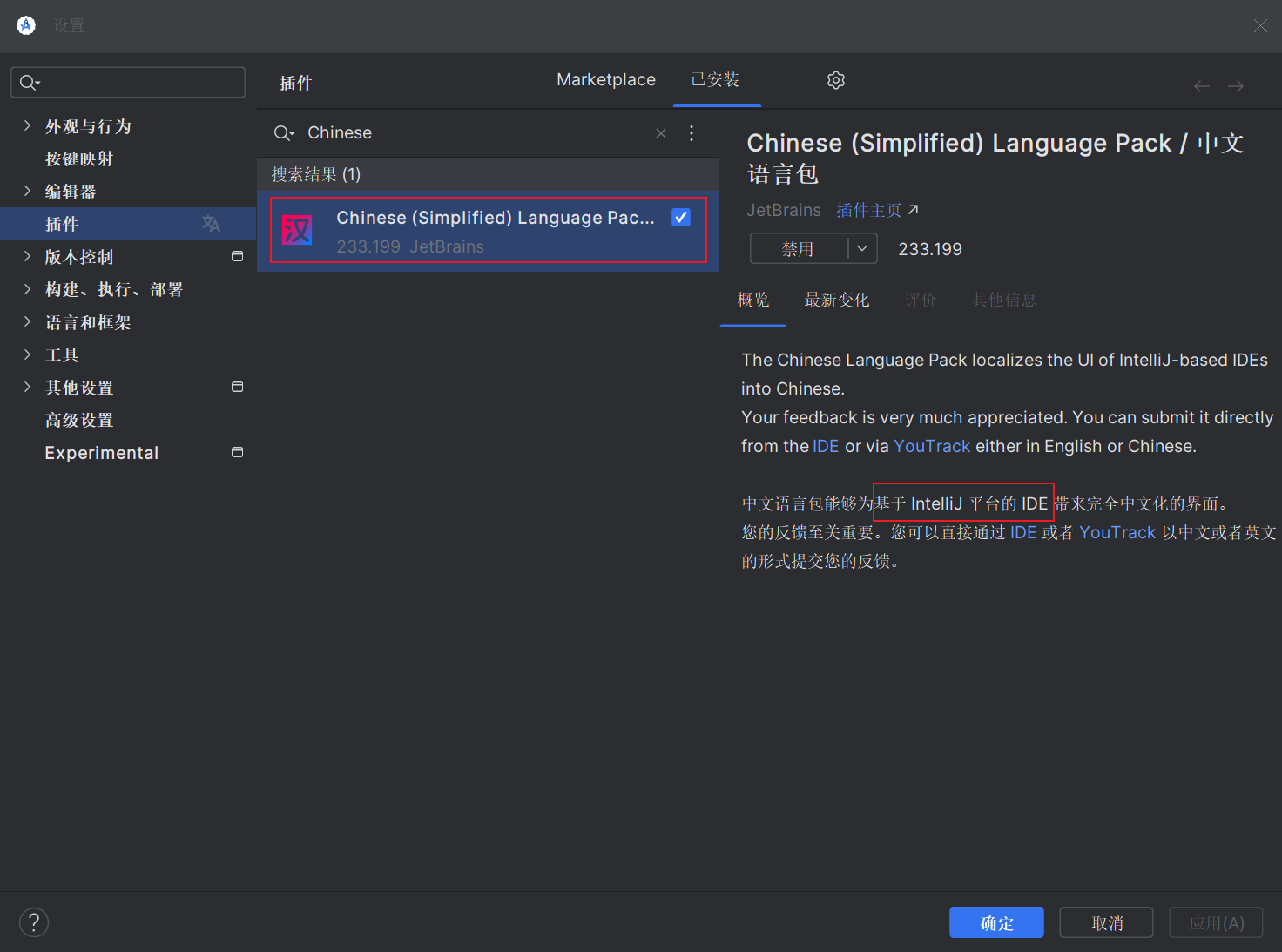Click the 取消 button
The height and width of the screenshot is (952, 1282).
(1106, 923)
